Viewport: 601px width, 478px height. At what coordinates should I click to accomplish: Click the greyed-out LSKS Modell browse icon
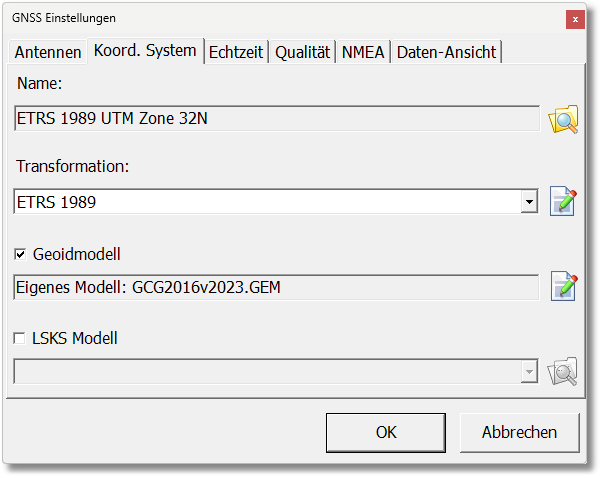click(x=564, y=372)
